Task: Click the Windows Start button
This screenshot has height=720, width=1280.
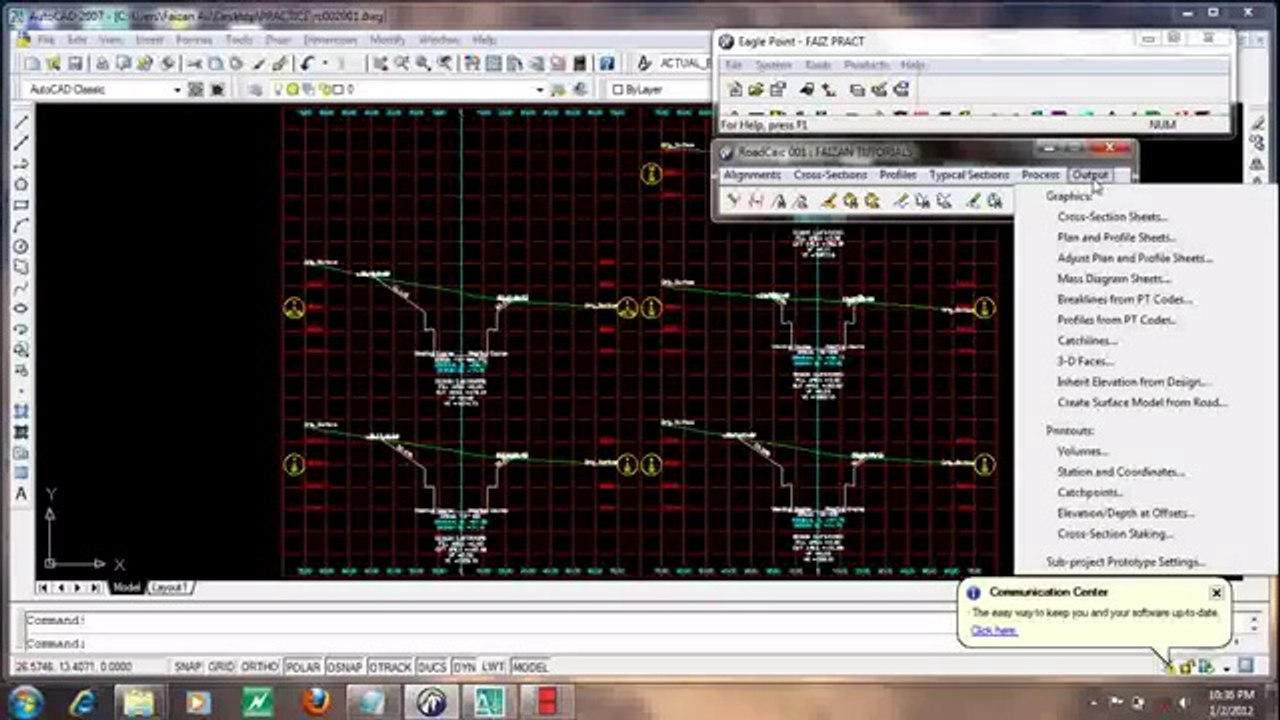Action: coord(25,702)
